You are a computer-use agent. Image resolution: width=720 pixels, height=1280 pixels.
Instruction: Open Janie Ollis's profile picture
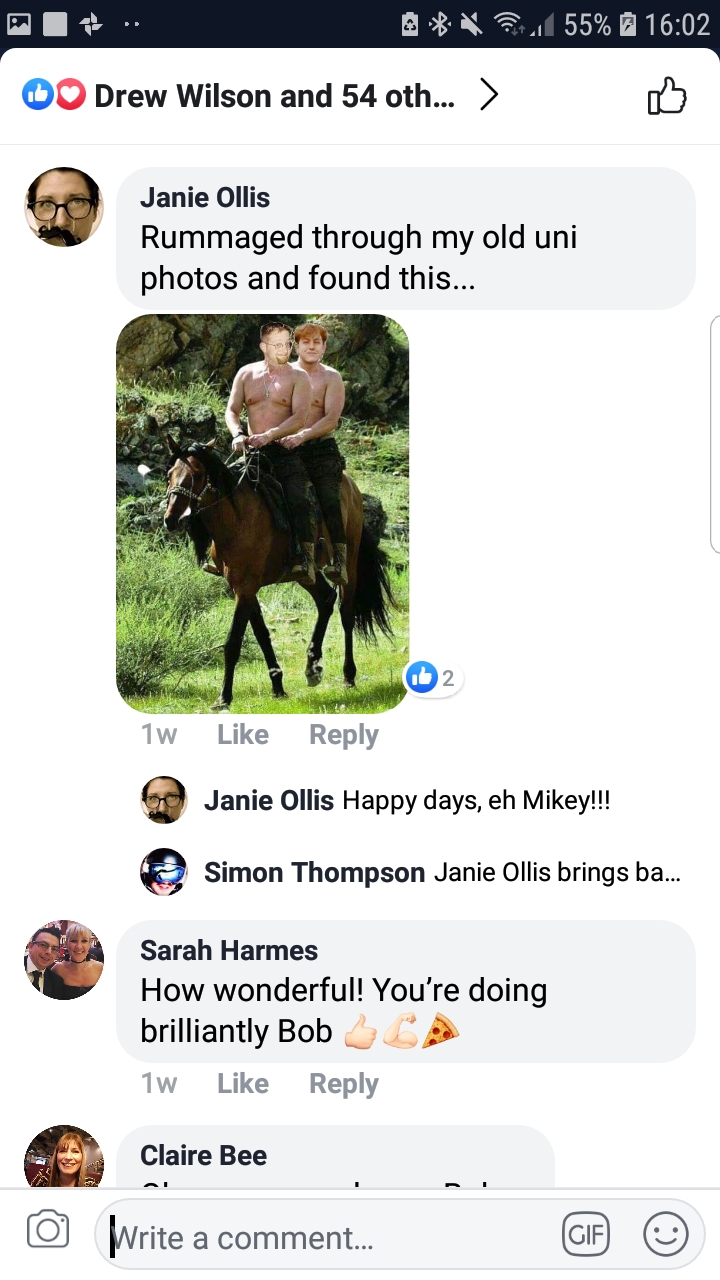point(64,207)
